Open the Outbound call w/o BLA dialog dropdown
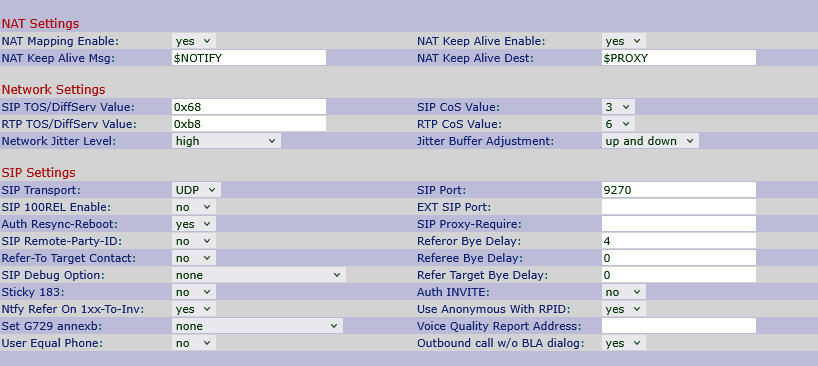818x366 pixels. (623, 343)
